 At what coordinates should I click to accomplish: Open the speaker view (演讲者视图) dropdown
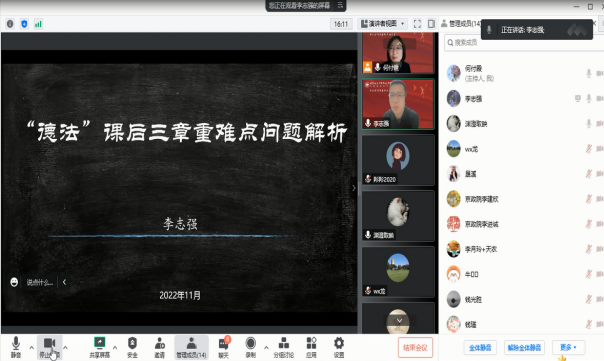point(383,24)
